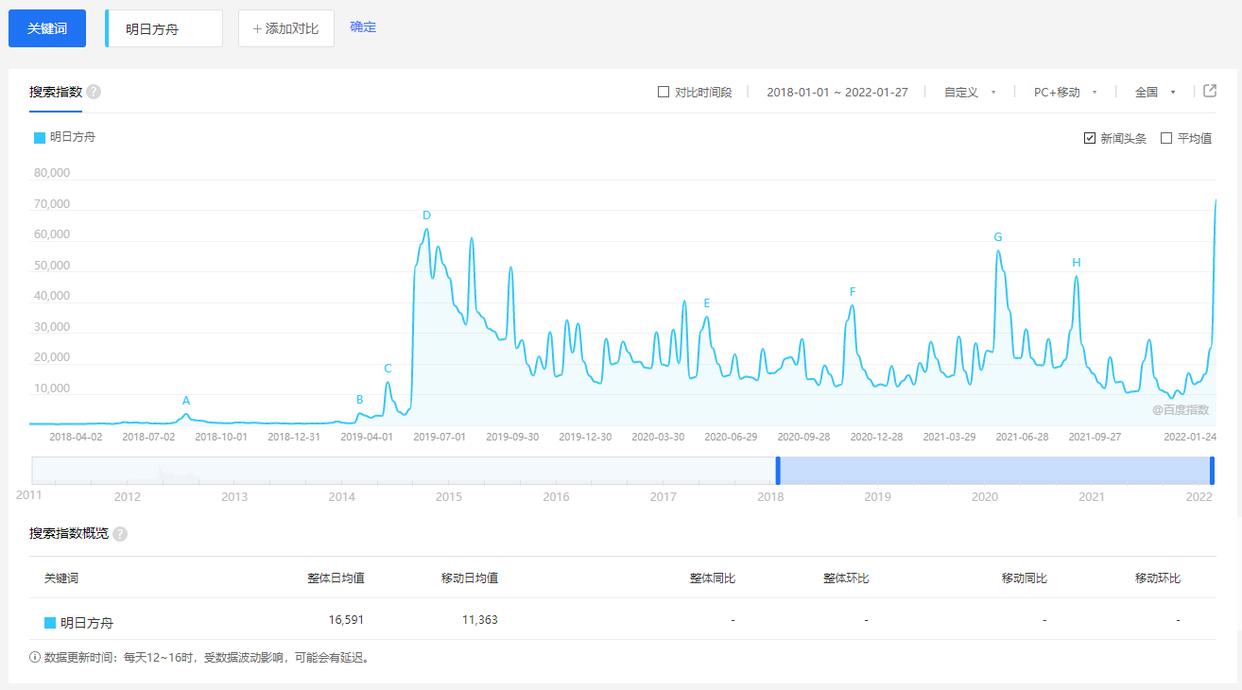The width and height of the screenshot is (1242, 690).
Task: Open date range 2018-01-01 ~ 2022-01-27 picker
Action: tap(837, 92)
